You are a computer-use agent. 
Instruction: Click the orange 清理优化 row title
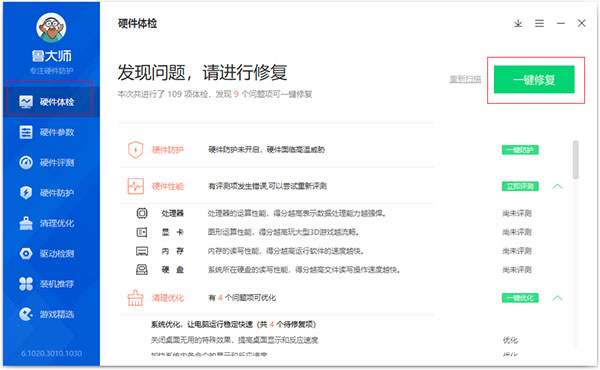point(168,298)
